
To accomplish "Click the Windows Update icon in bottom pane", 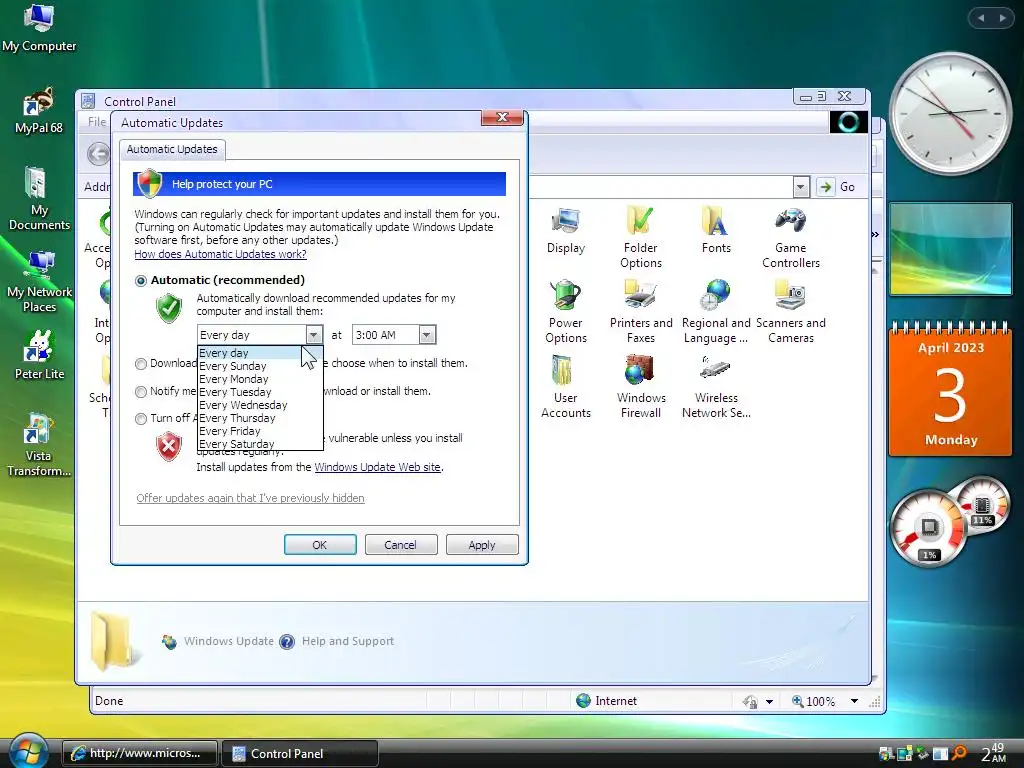I will [169, 642].
